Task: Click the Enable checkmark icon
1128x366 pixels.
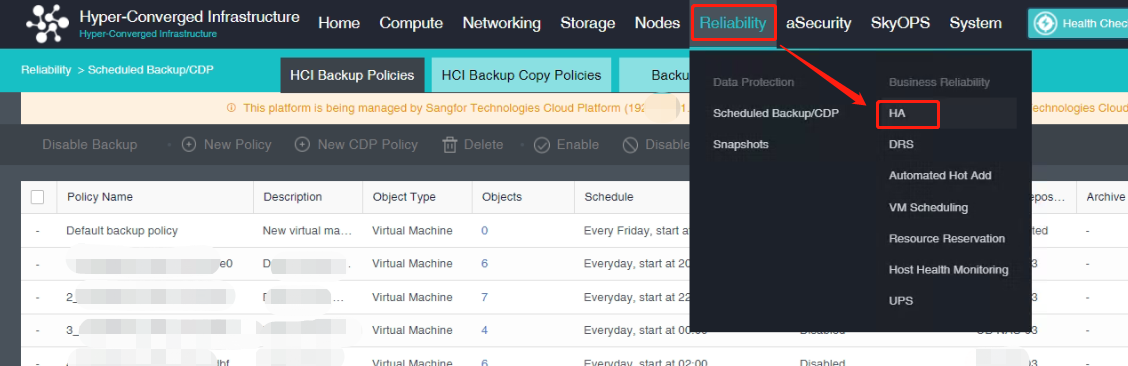Action: (x=542, y=145)
